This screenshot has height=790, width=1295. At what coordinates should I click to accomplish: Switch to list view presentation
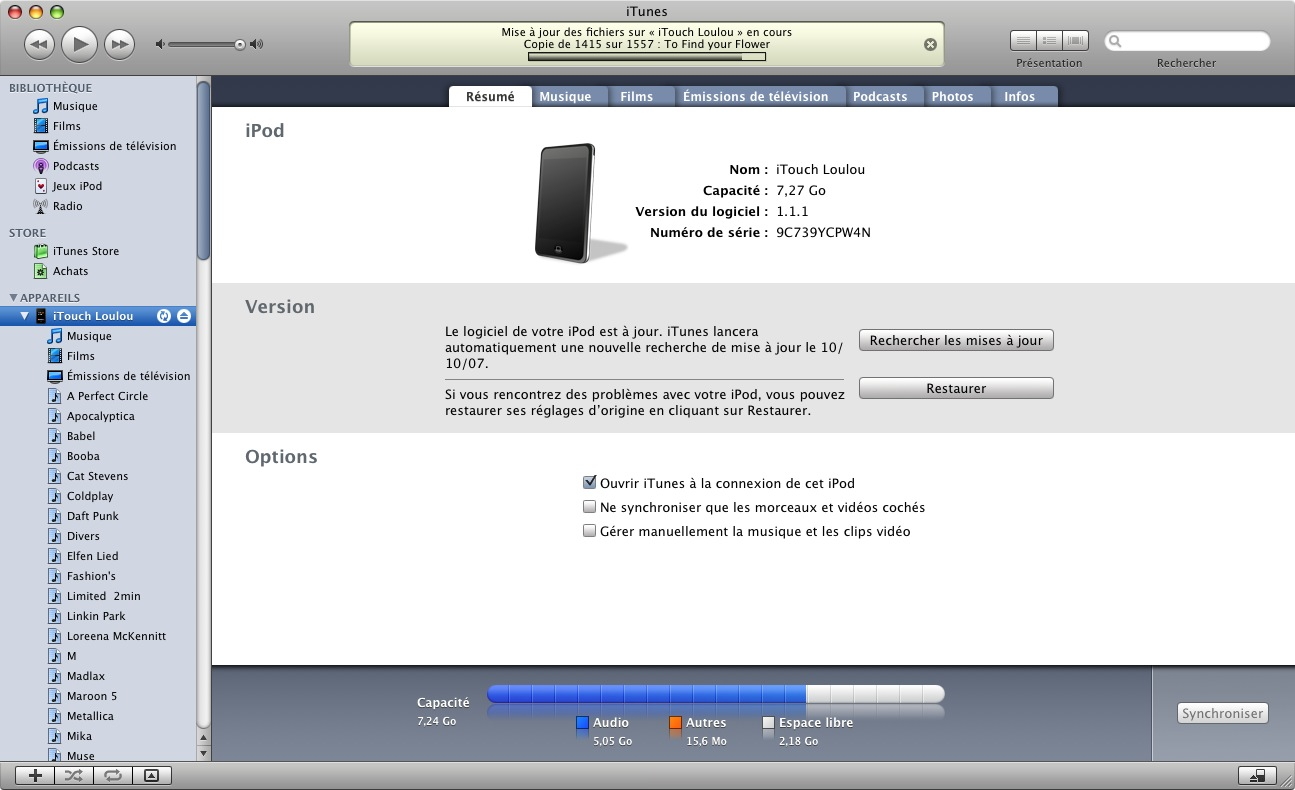[x=1023, y=40]
